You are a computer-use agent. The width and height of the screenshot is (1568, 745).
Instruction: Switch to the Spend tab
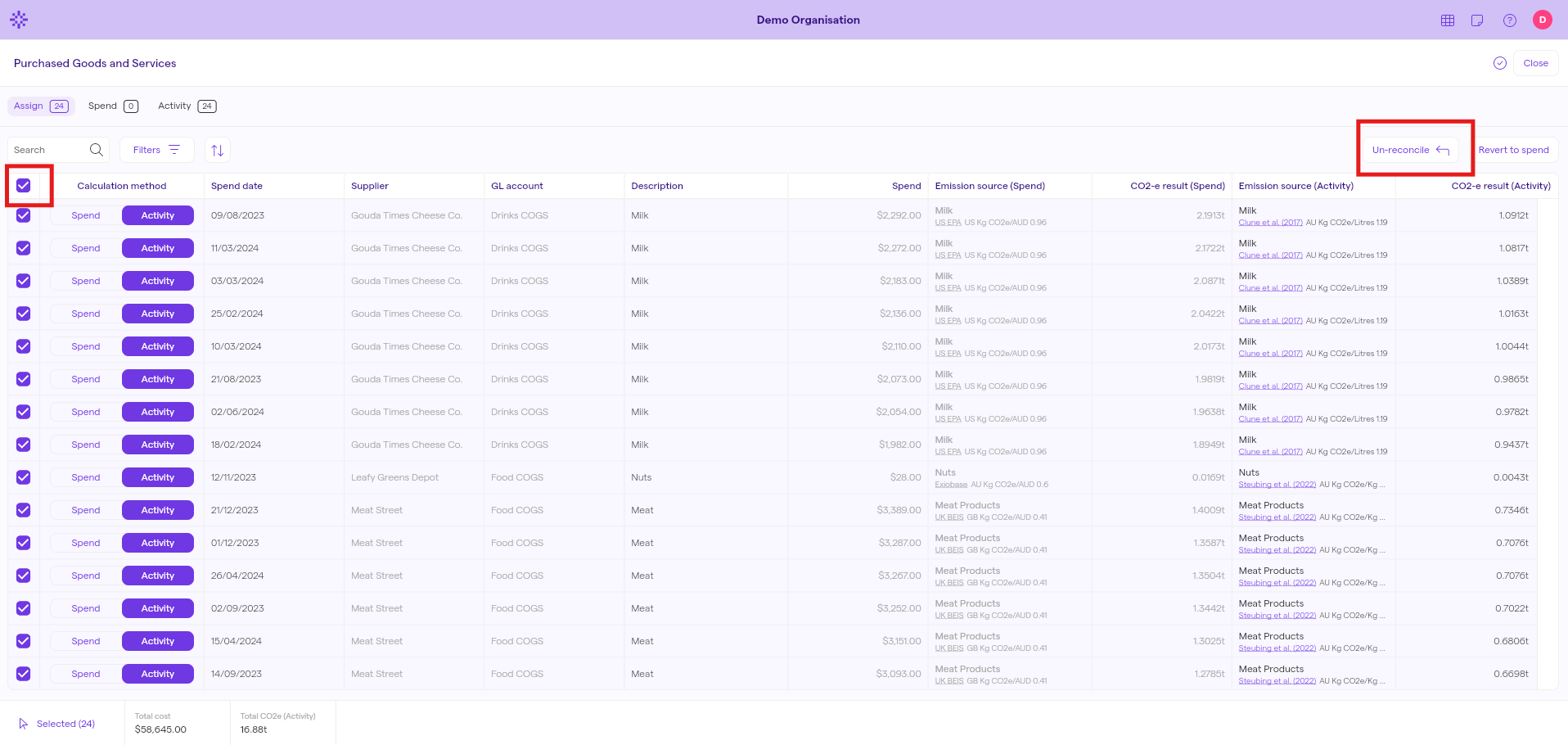[x=113, y=106]
